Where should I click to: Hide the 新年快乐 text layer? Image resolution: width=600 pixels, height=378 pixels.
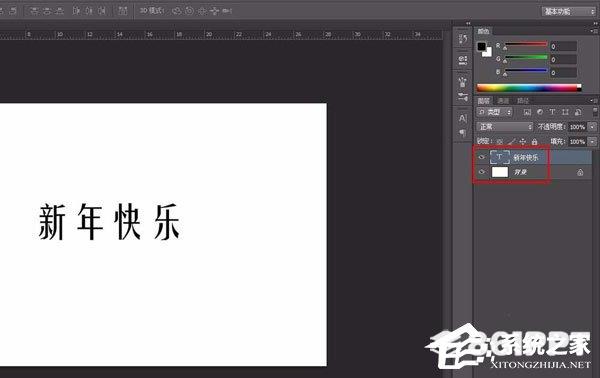[x=482, y=157]
